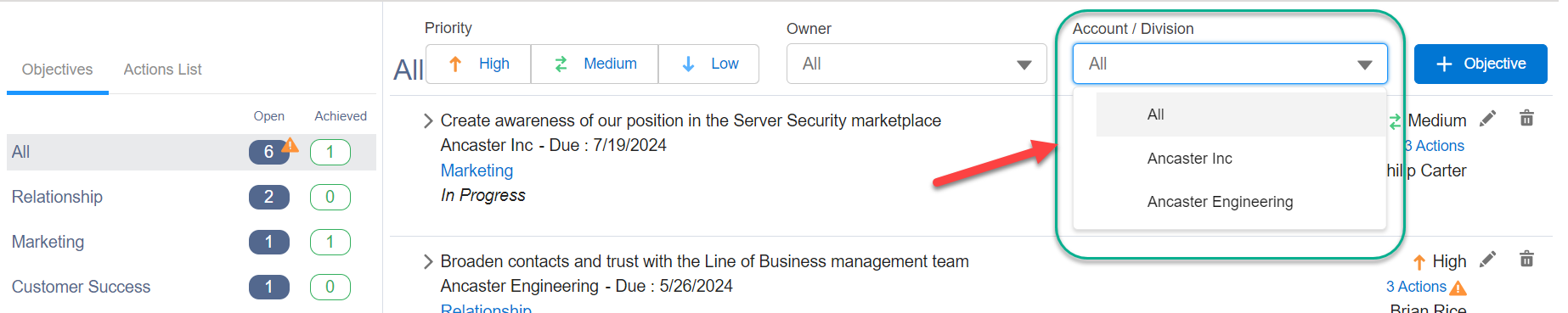This screenshot has width=1568, height=313.
Task: Open the Owner dropdown
Action: point(917,64)
